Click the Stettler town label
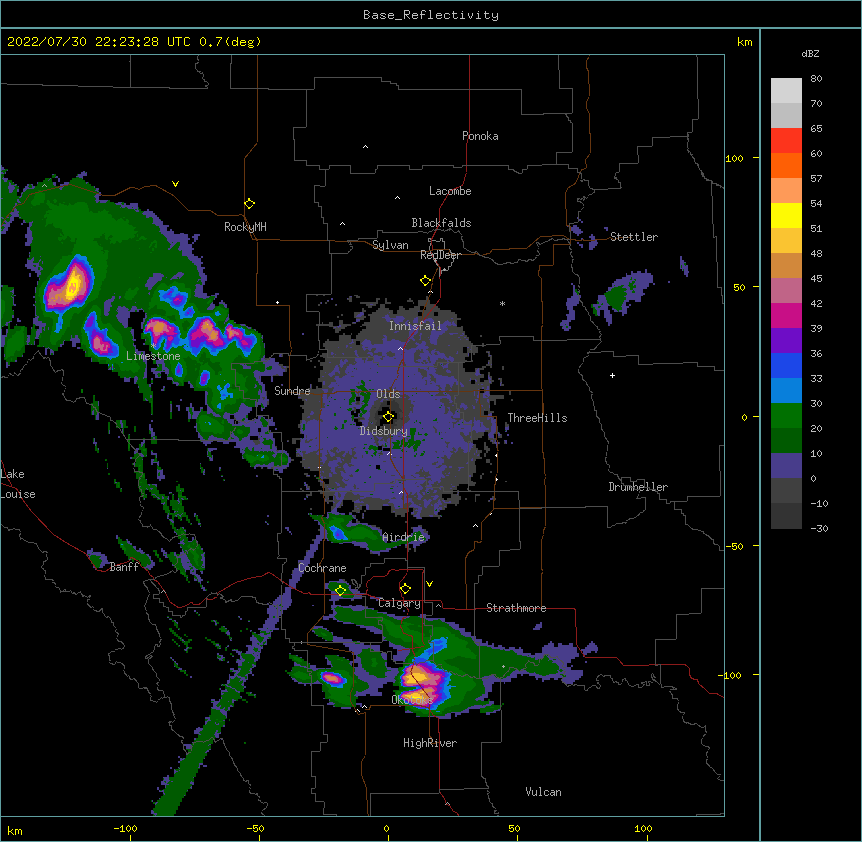 pyautogui.click(x=634, y=237)
